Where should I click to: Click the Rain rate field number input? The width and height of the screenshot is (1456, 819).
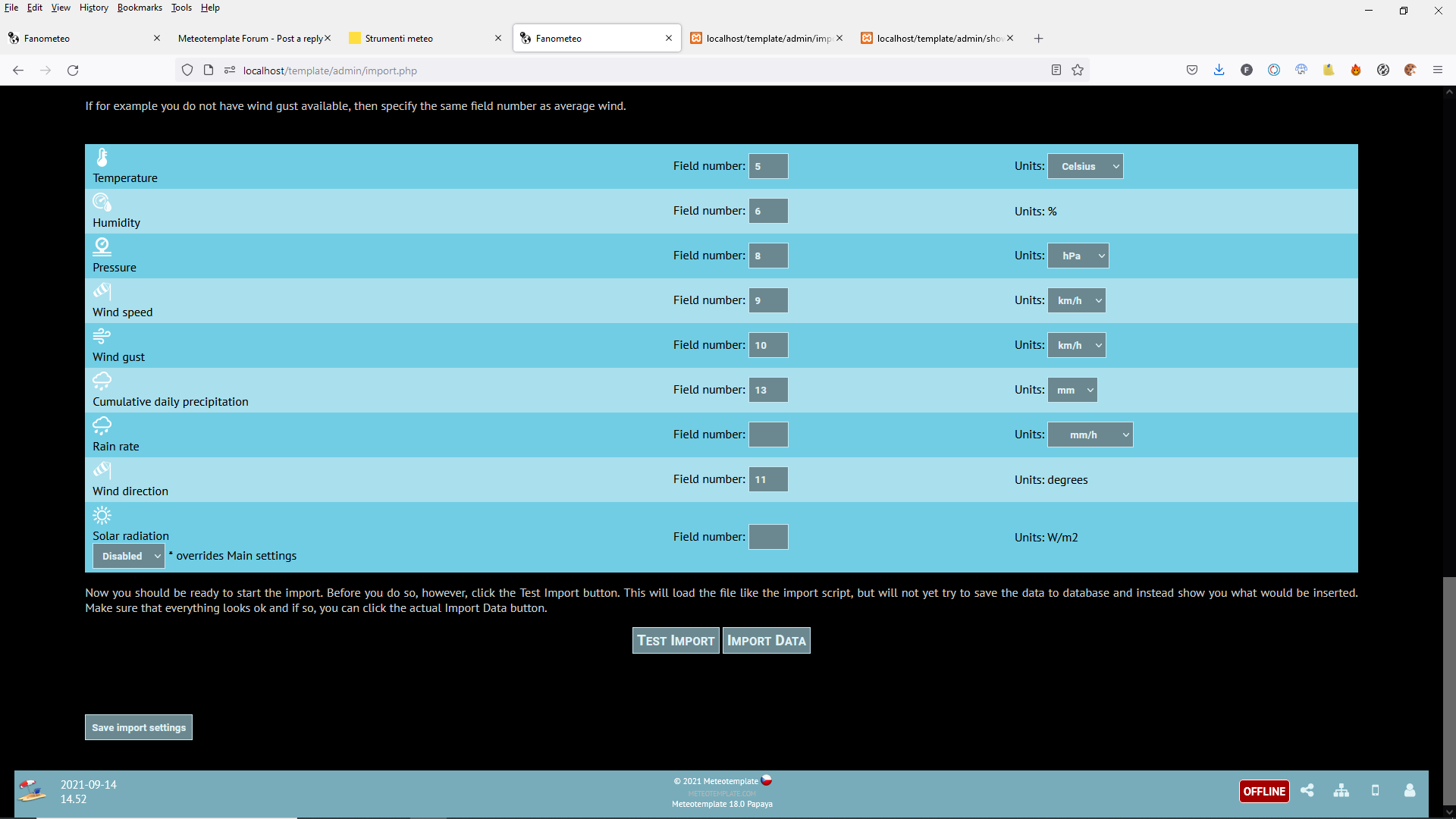coord(768,435)
